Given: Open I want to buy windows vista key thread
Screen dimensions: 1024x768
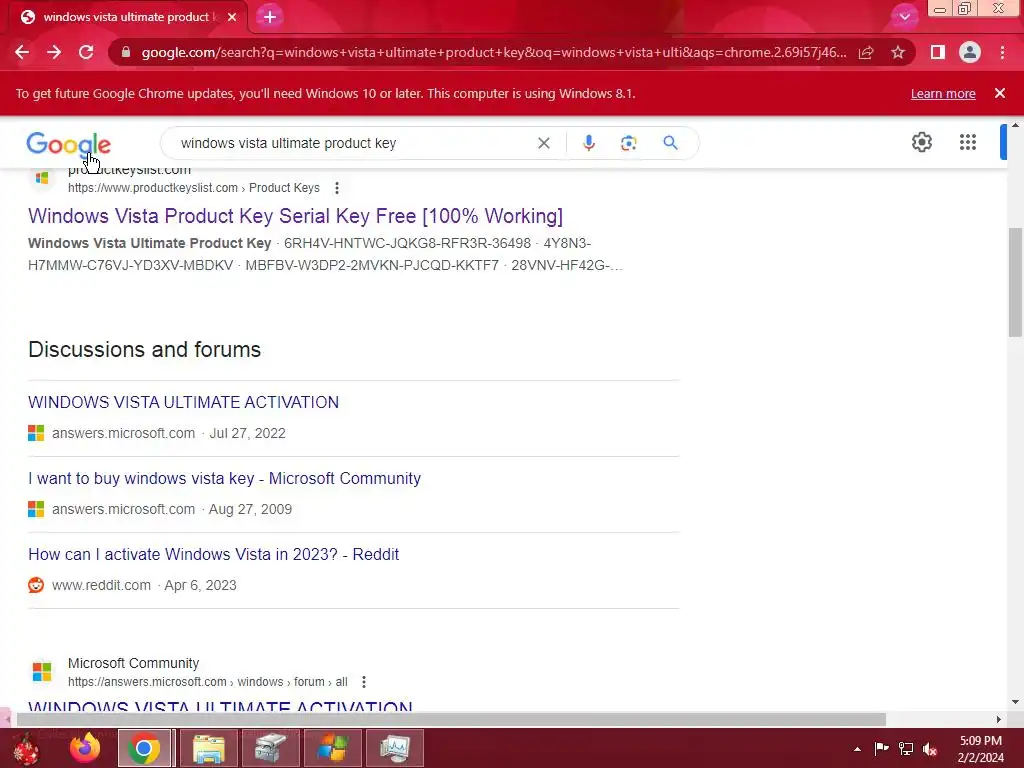Looking at the screenshot, I should [225, 479].
